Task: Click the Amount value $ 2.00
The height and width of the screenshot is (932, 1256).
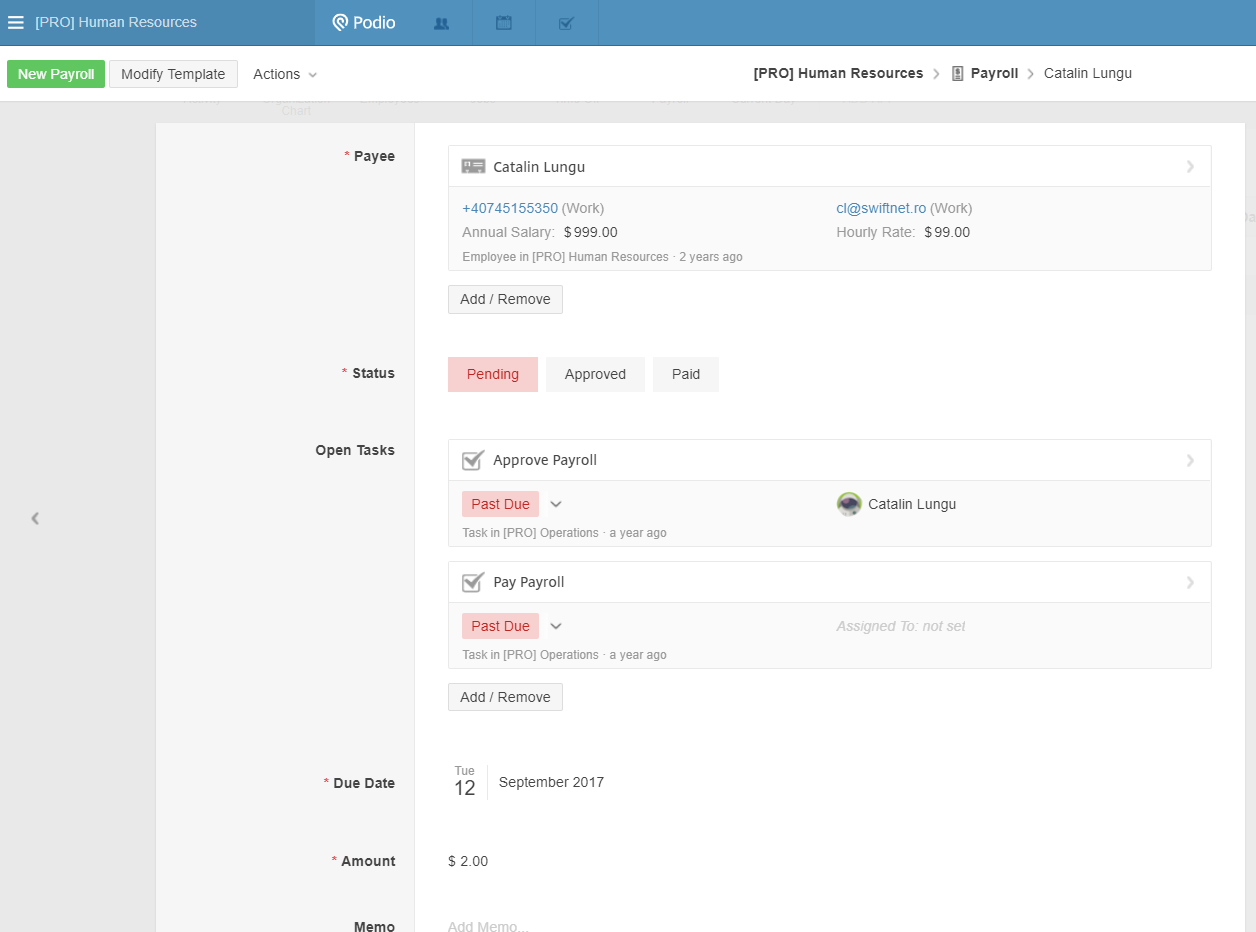Action: click(468, 861)
